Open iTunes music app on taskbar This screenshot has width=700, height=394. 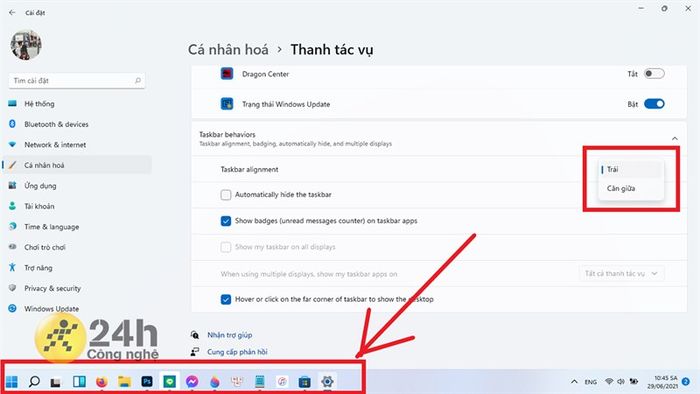pos(282,382)
